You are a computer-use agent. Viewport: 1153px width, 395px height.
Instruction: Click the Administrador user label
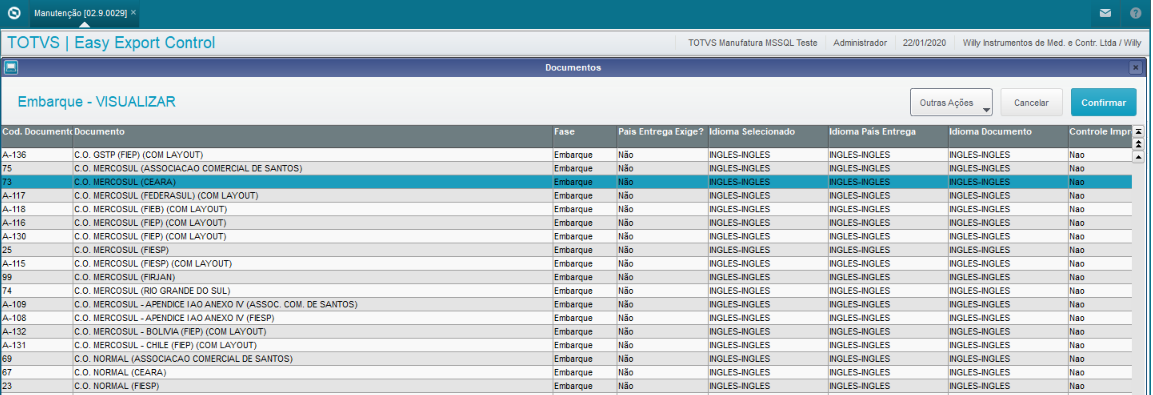coord(860,43)
